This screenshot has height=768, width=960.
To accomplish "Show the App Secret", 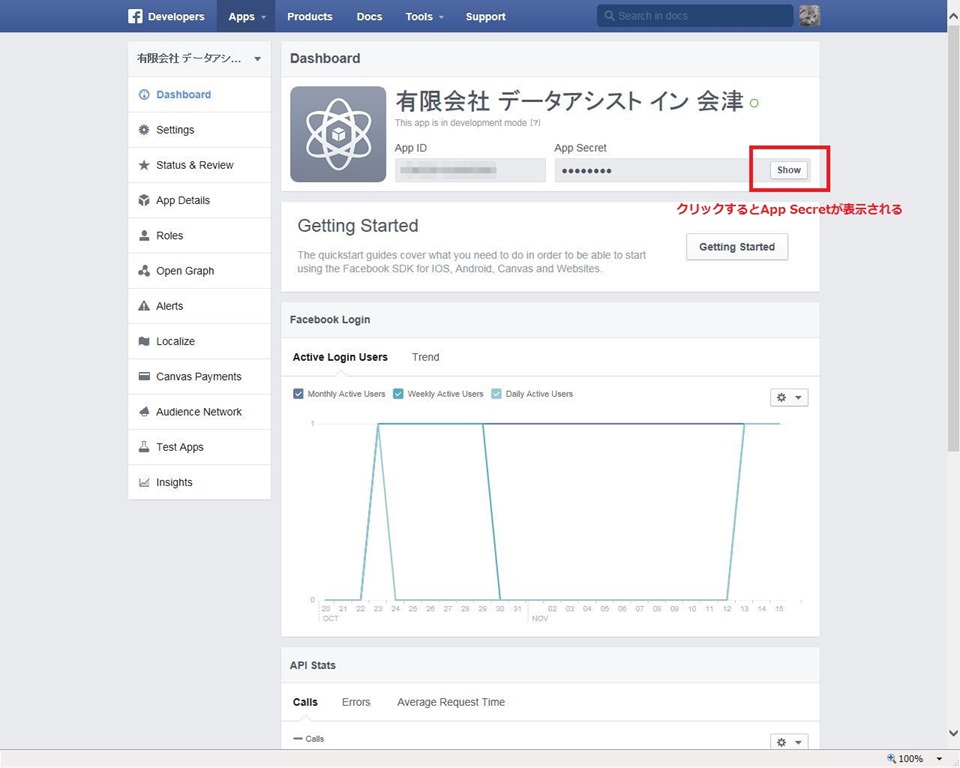I will coord(789,170).
